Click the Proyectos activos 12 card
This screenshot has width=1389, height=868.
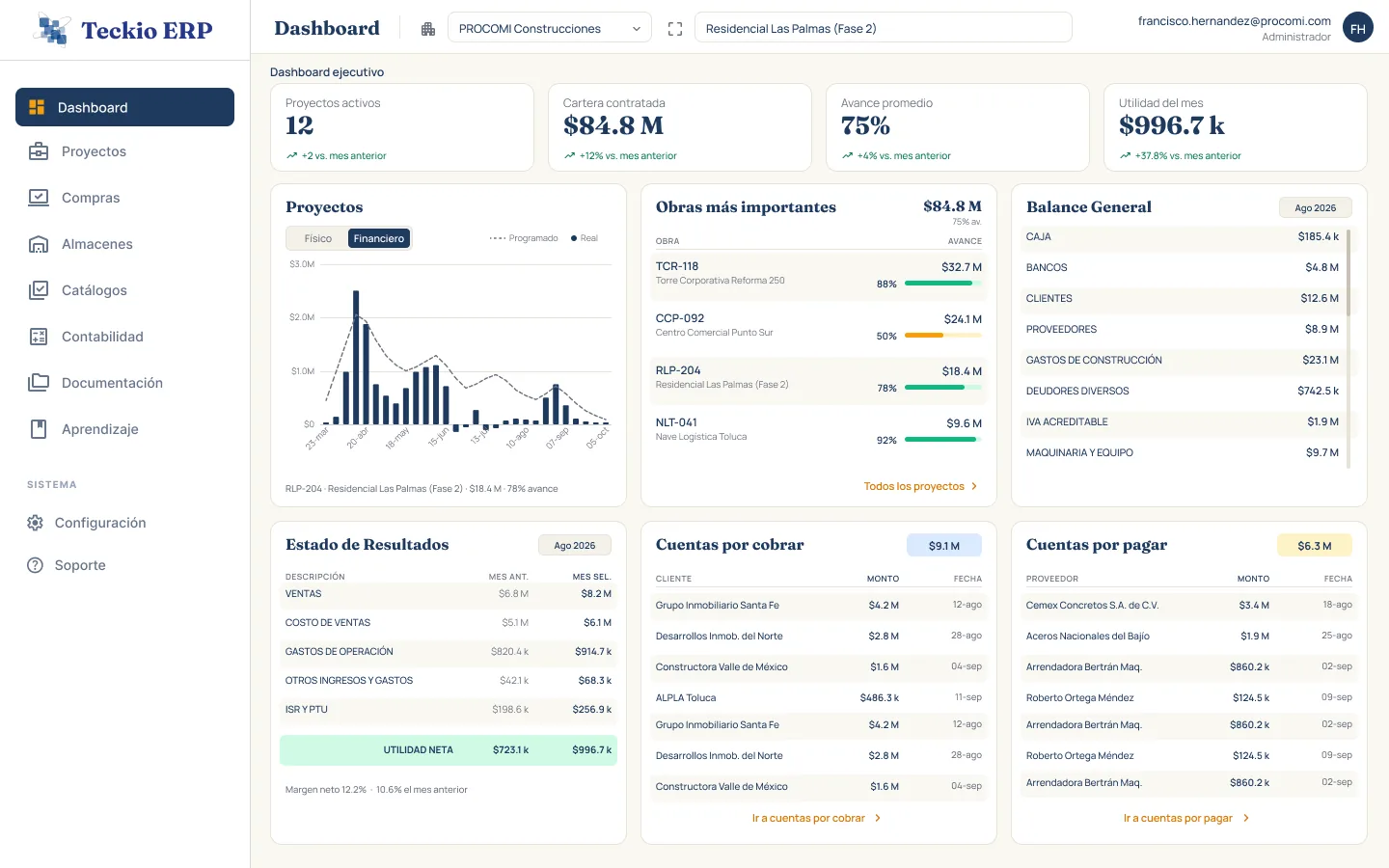coord(402,127)
